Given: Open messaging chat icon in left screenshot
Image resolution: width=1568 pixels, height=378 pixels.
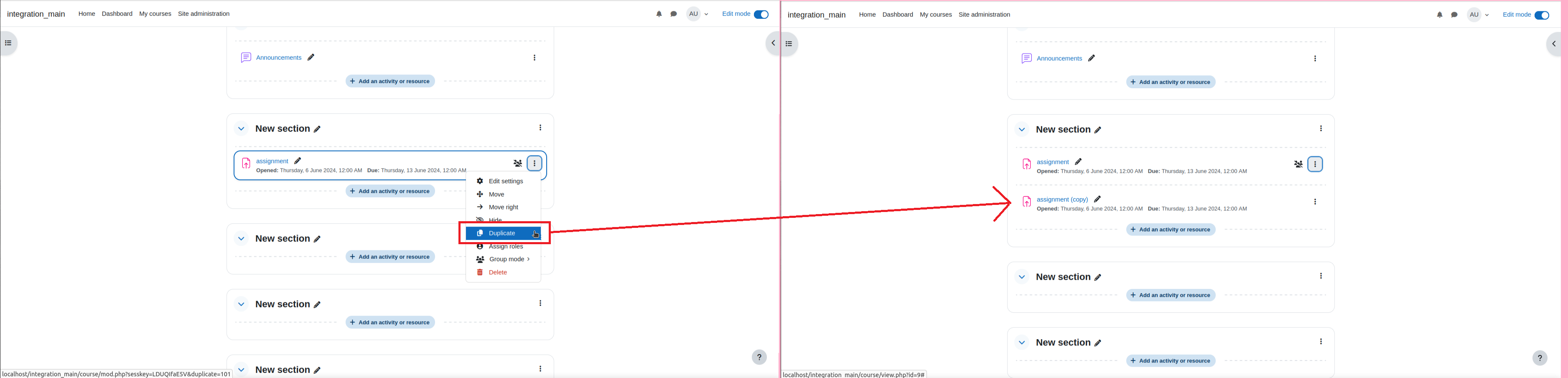Looking at the screenshot, I should coord(674,14).
